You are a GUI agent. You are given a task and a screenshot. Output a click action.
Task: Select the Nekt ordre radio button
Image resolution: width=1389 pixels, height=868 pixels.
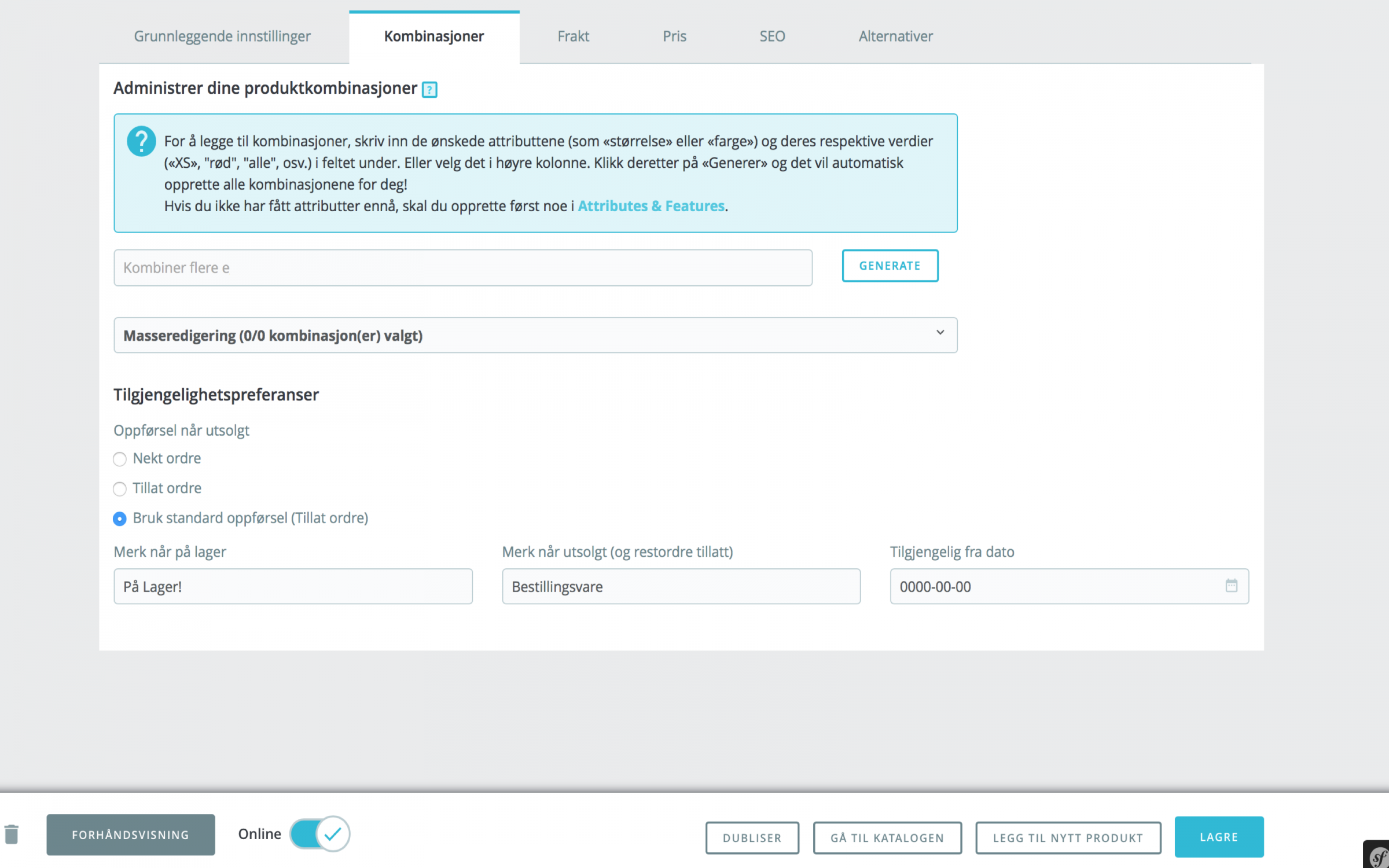tap(120, 459)
